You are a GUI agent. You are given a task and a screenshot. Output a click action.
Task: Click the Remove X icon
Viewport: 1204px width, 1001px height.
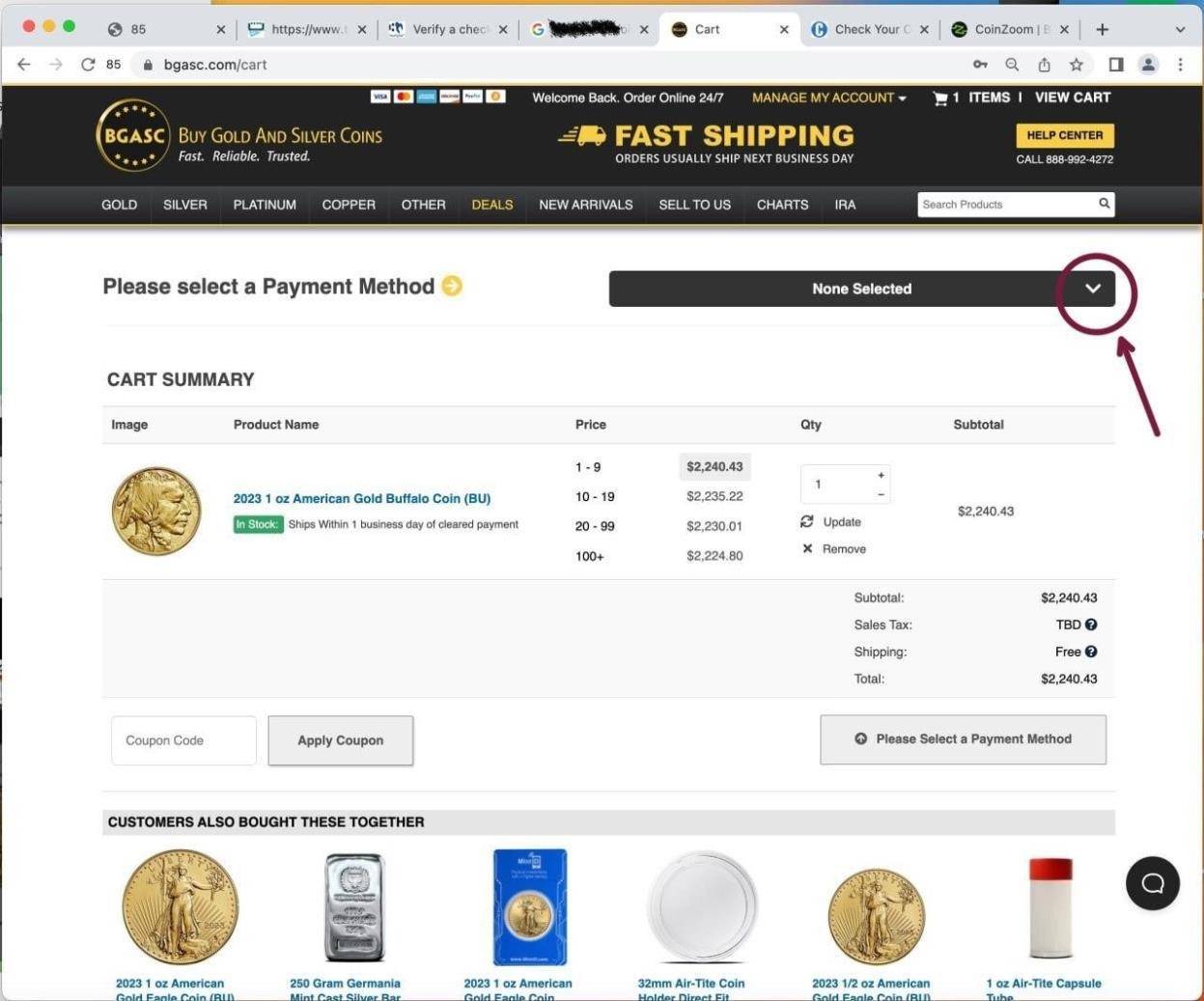pos(807,548)
